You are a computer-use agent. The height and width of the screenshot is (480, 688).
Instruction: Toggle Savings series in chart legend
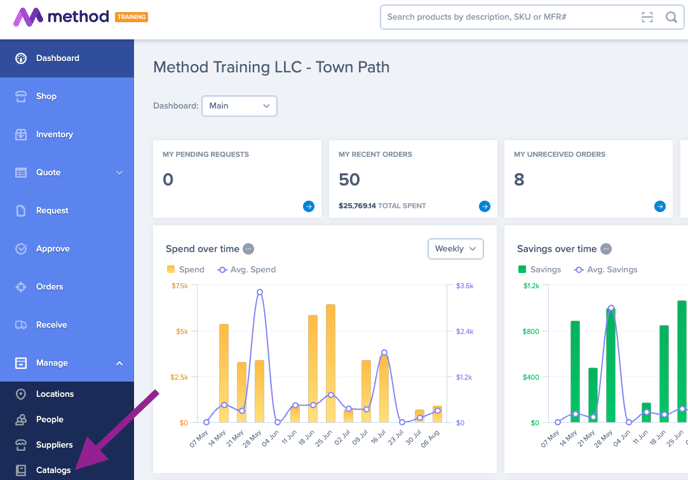point(539,269)
